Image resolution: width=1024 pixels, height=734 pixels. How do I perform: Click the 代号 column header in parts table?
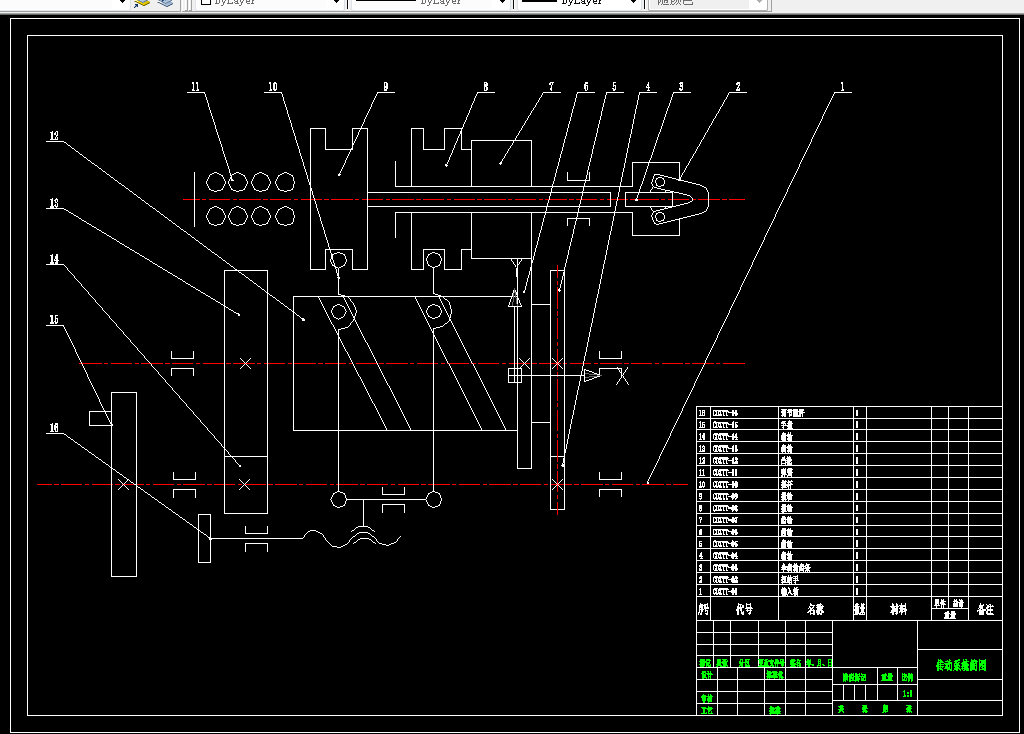coord(744,609)
